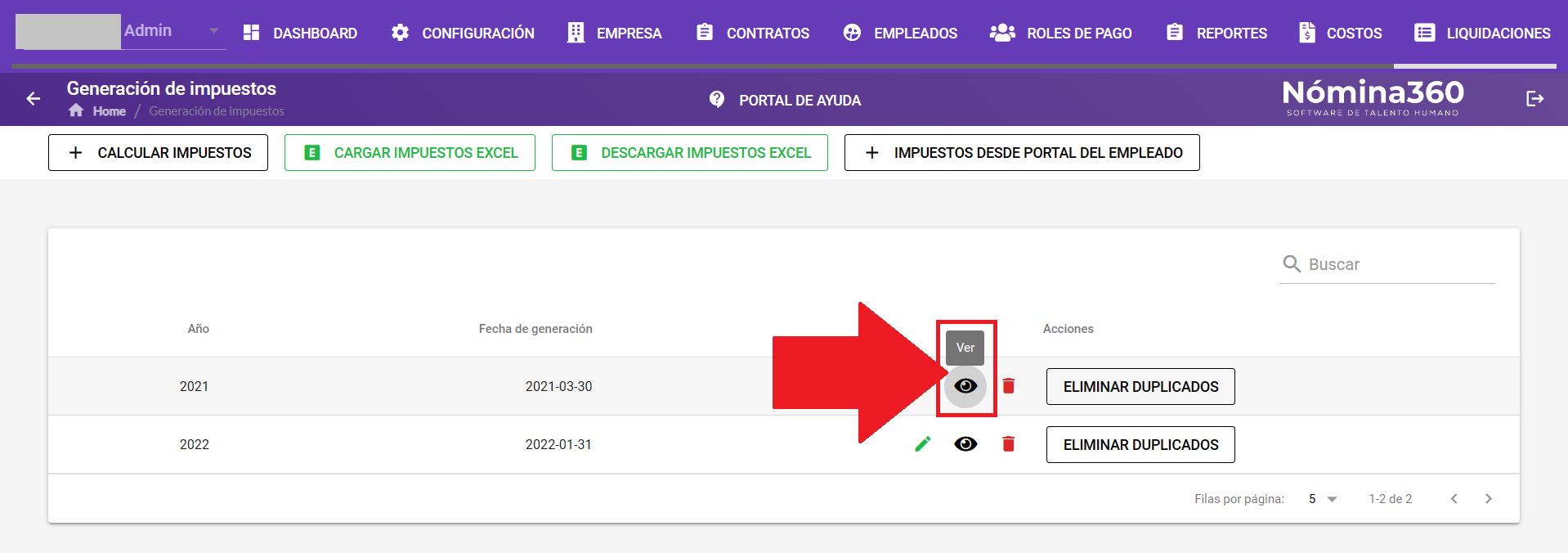The height and width of the screenshot is (553, 1568).
Task: Go to next page chevron
Action: coord(1489,499)
